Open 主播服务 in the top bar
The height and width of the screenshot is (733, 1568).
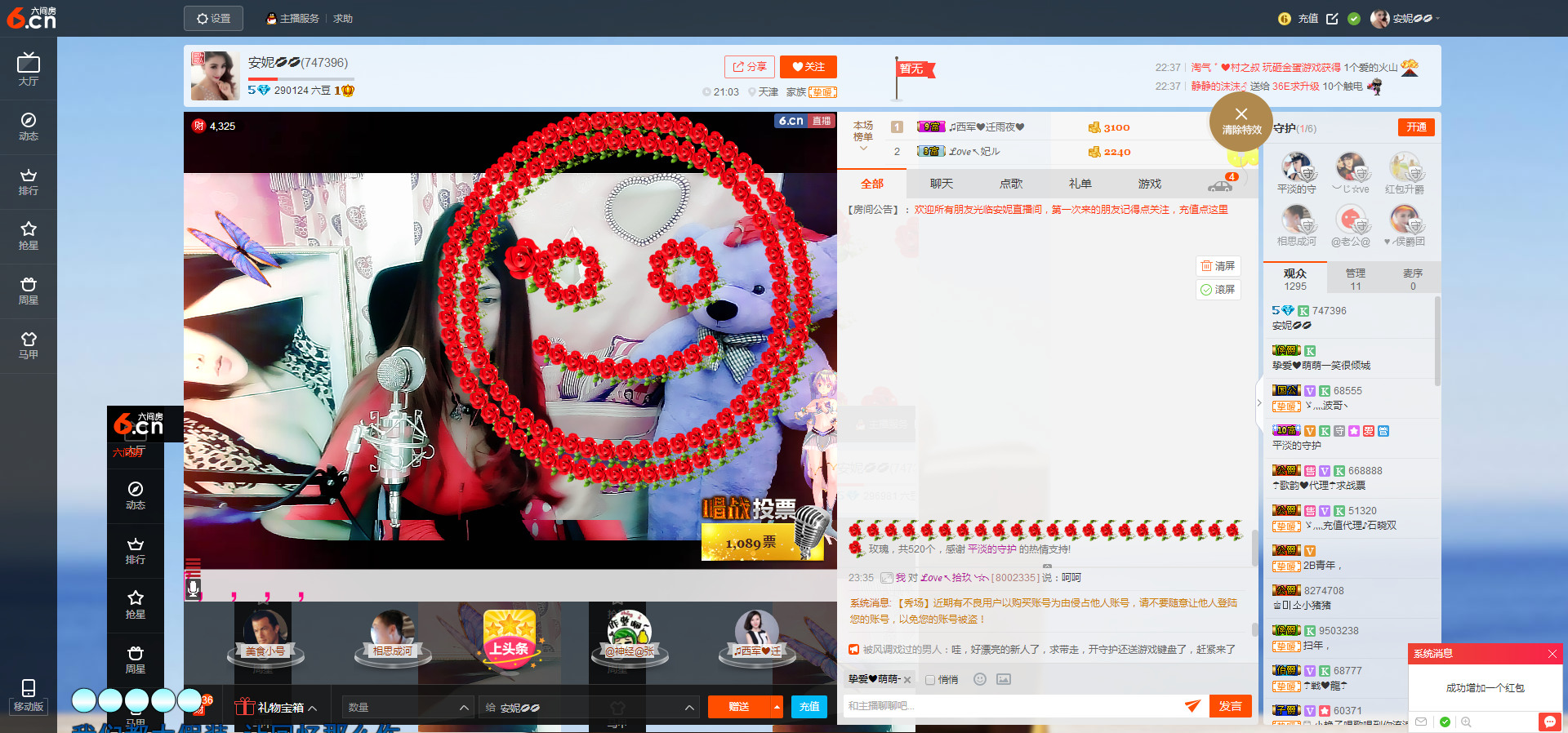[x=293, y=18]
